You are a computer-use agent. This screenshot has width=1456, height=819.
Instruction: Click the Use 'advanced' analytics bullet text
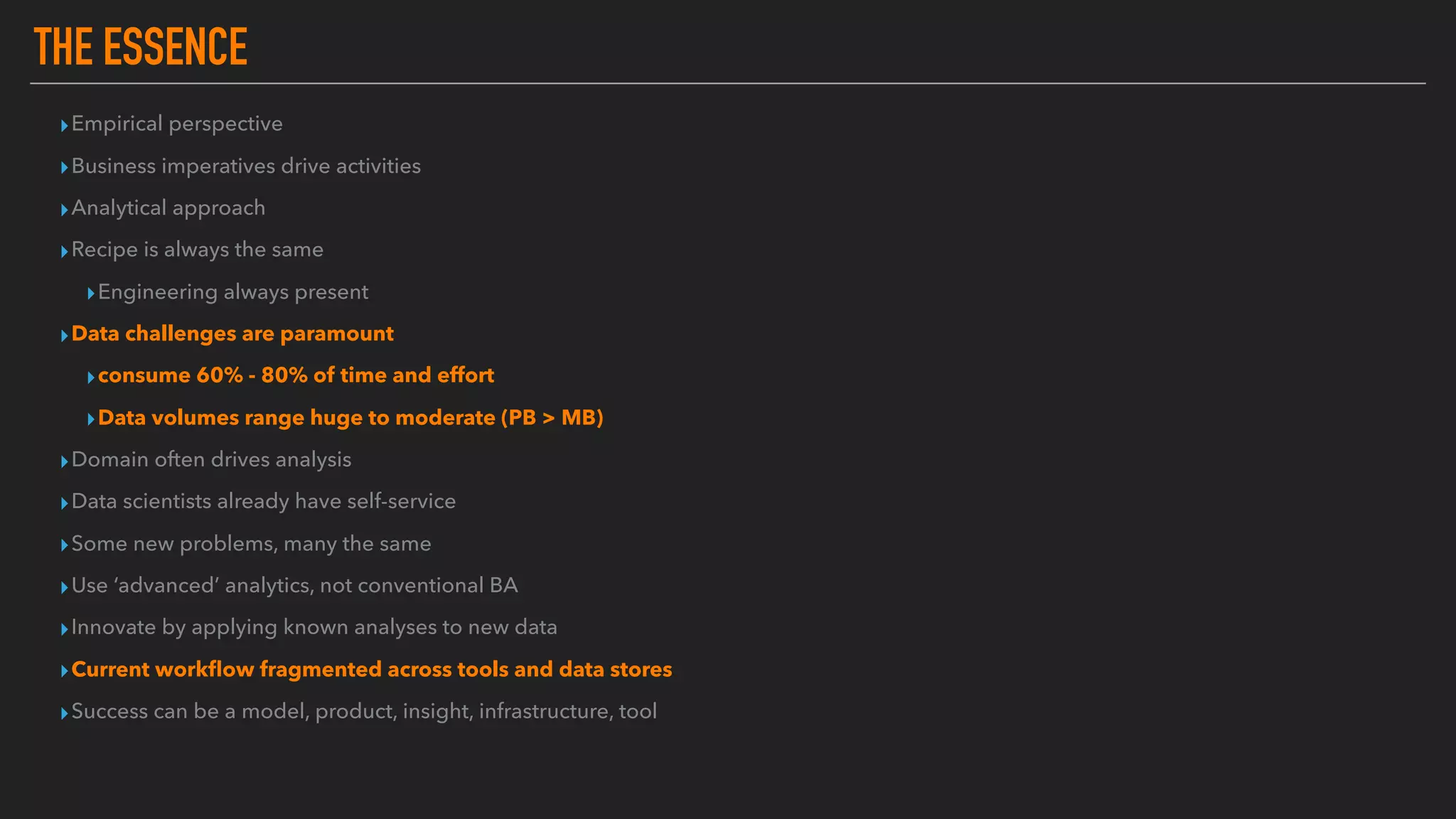pyautogui.click(x=294, y=585)
